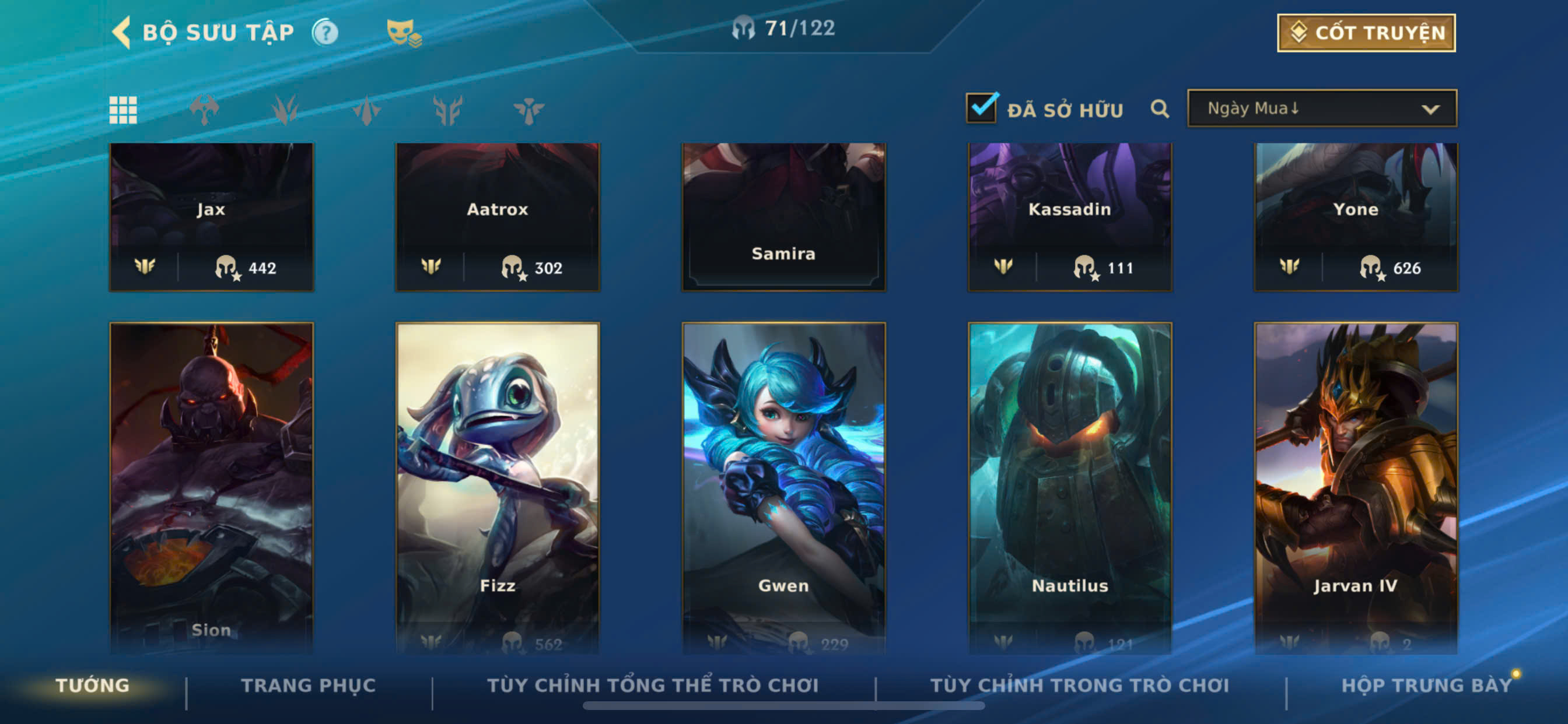Screen dimensions: 1568x724
Task: Select the Gwen champion card
Action: click(x=783, y=488)
